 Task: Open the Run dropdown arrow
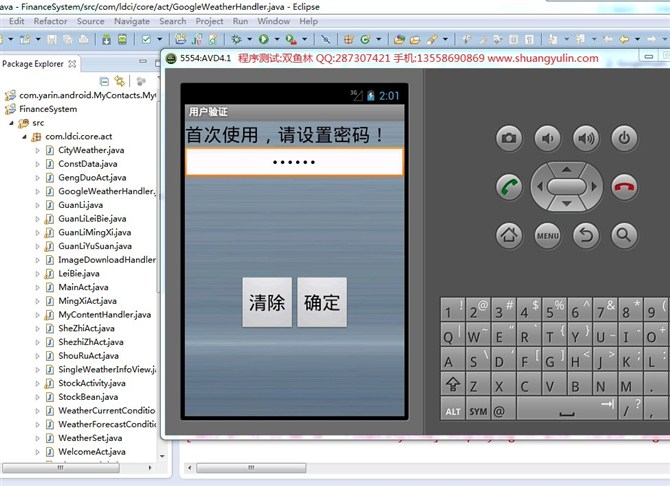click(277, 39)
